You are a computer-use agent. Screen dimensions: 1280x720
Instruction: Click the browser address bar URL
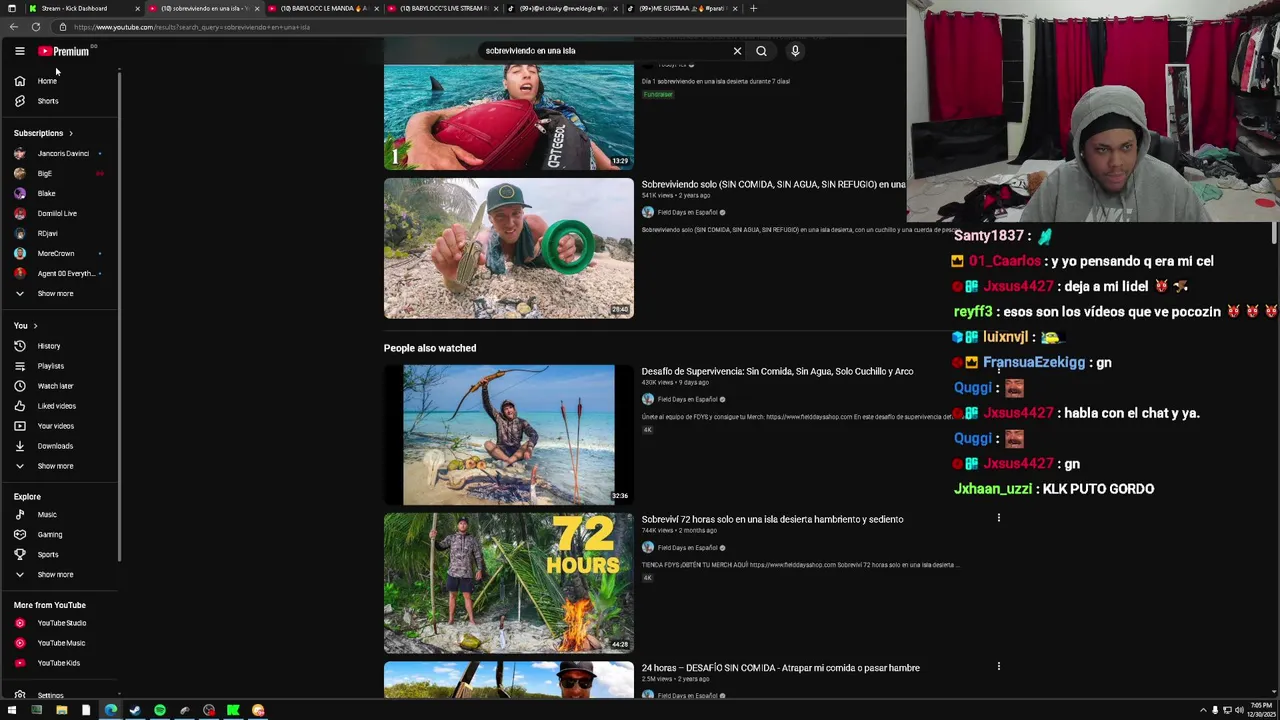(x=191, y=27)
